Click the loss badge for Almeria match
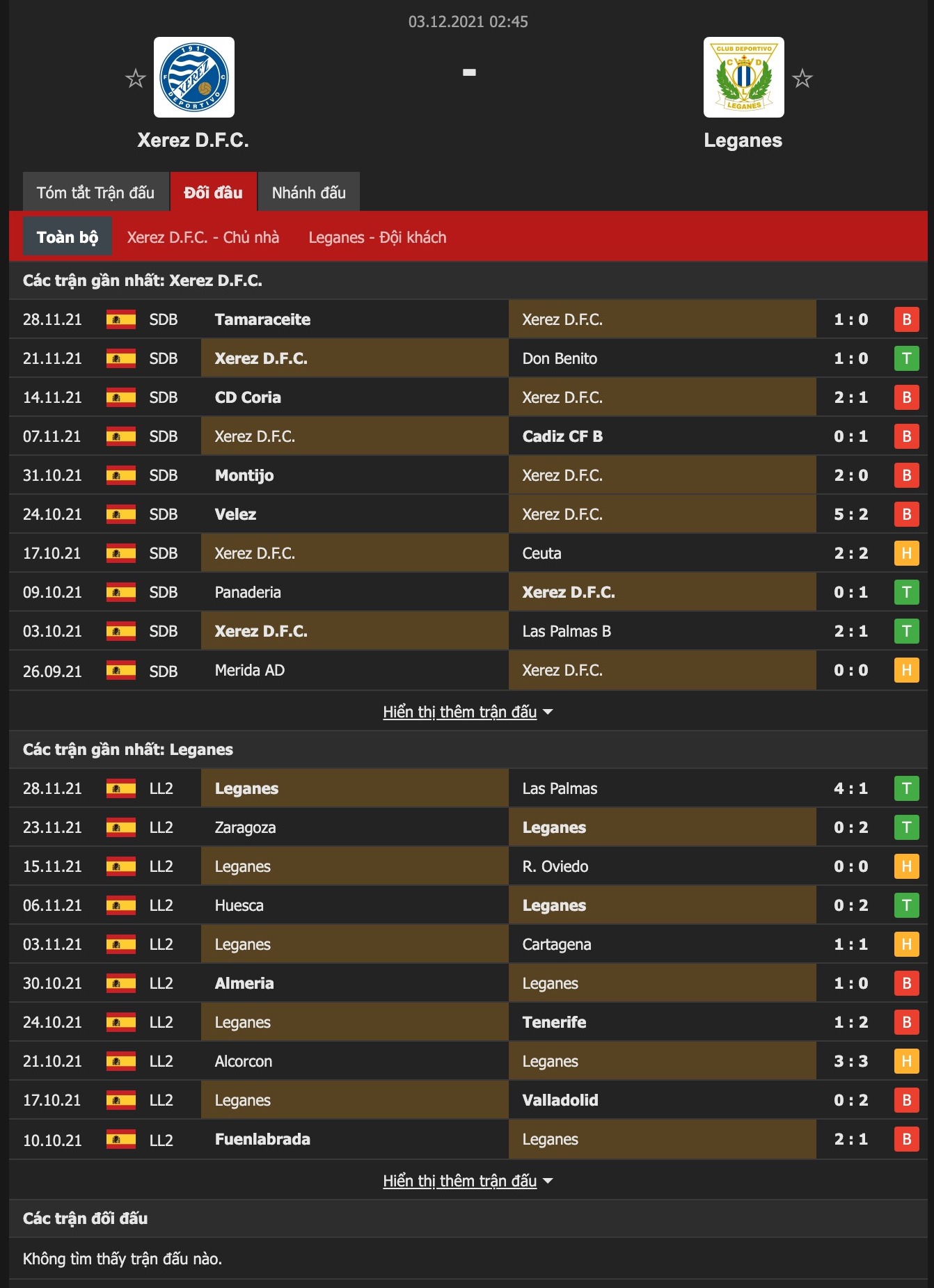This screenshot has height=1288, width=934. click(x=907, y=983)
